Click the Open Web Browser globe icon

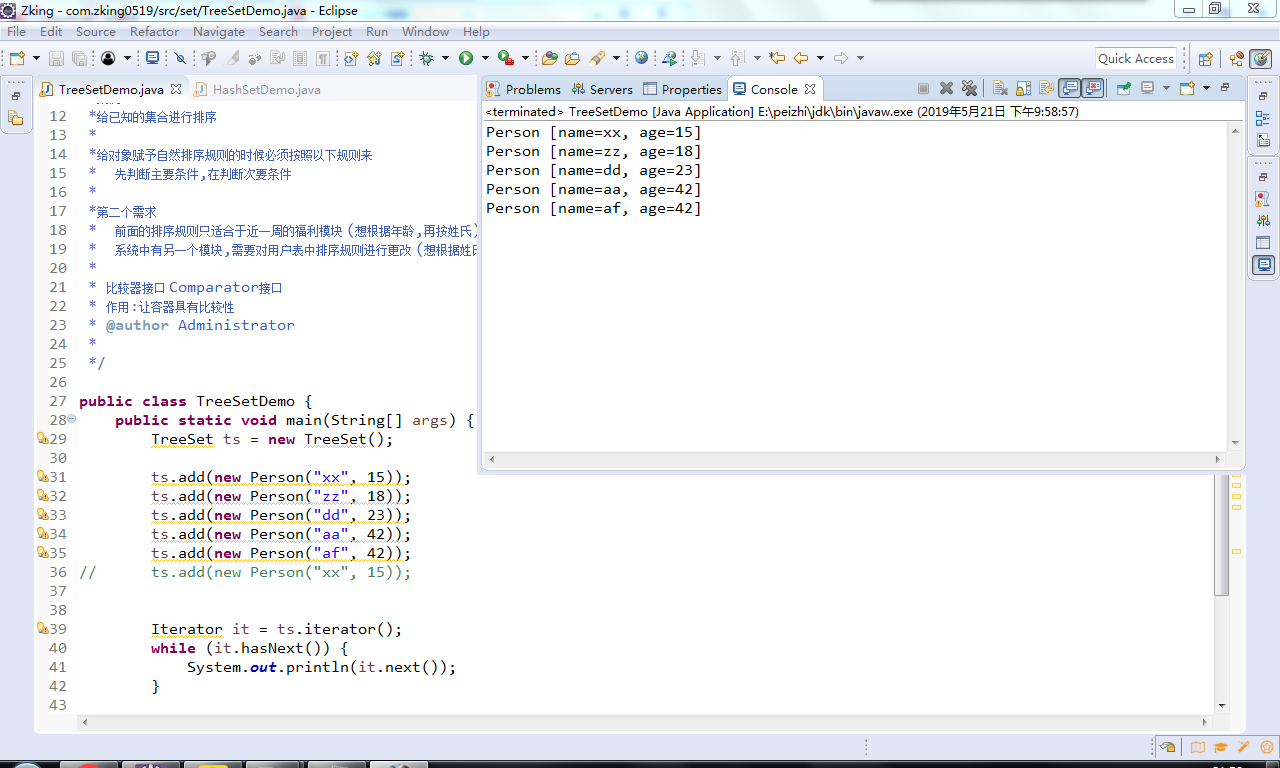641,58
